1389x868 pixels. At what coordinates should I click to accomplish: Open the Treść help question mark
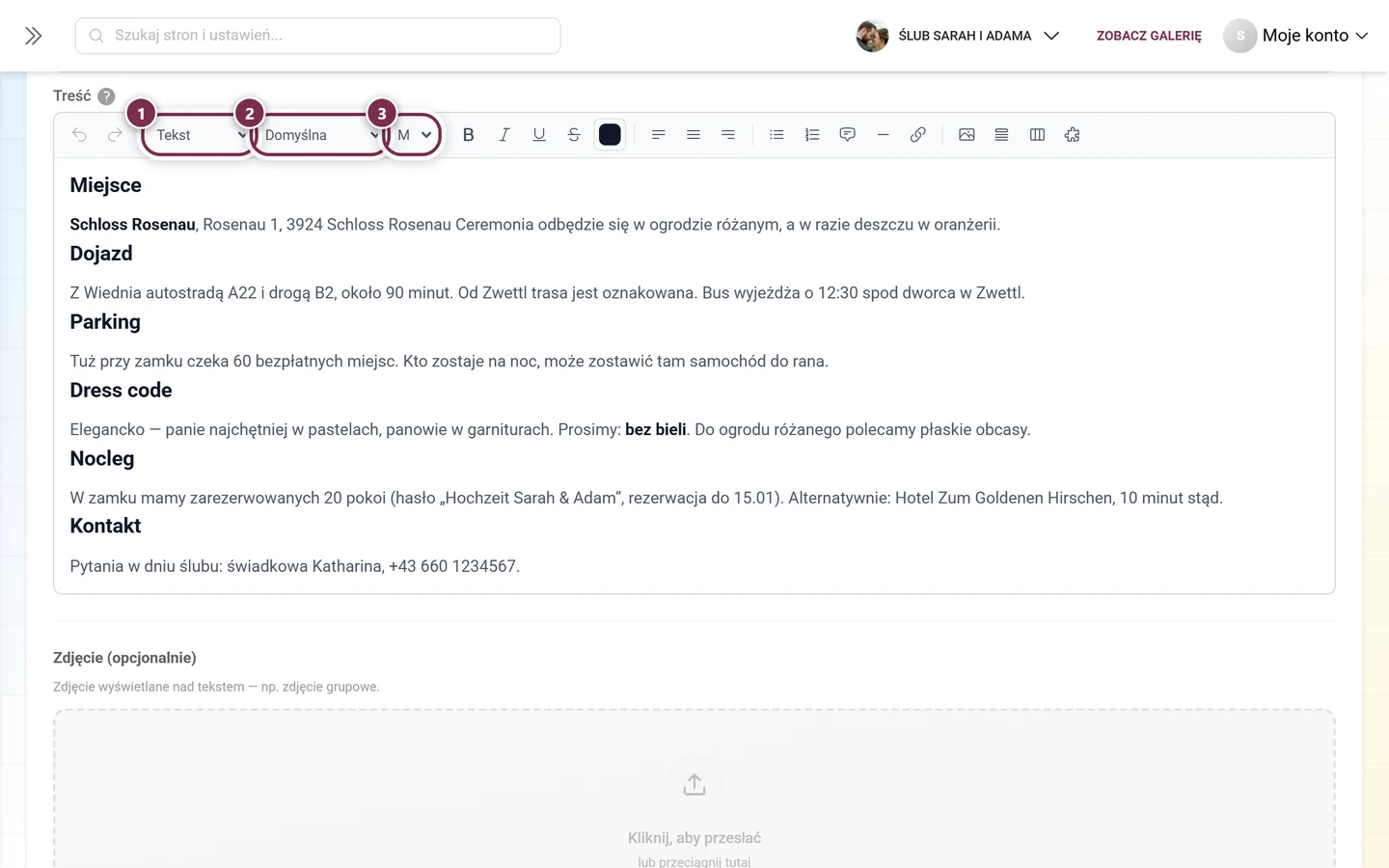tap(106, 96)
